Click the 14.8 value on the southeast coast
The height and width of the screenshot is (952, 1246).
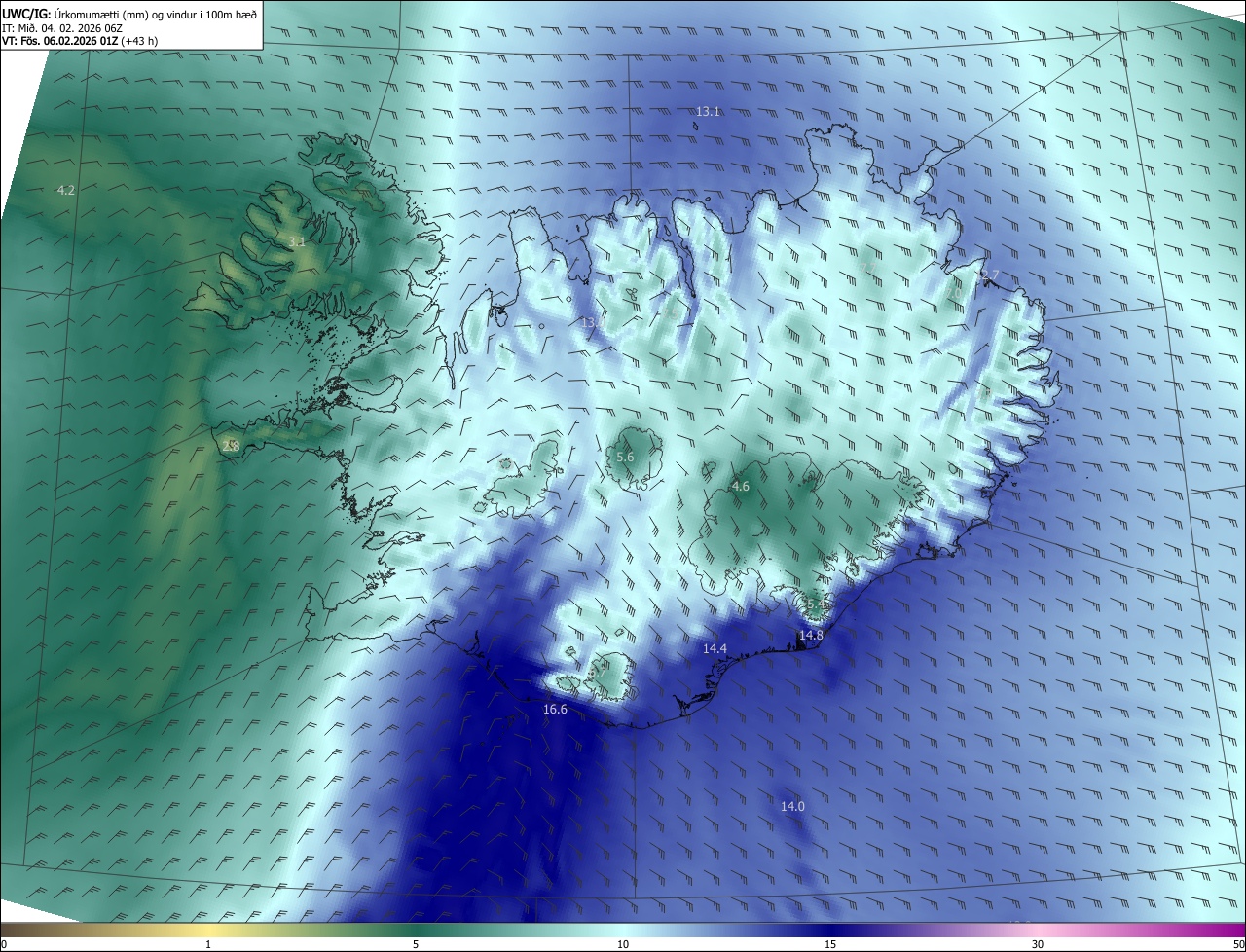811,636
